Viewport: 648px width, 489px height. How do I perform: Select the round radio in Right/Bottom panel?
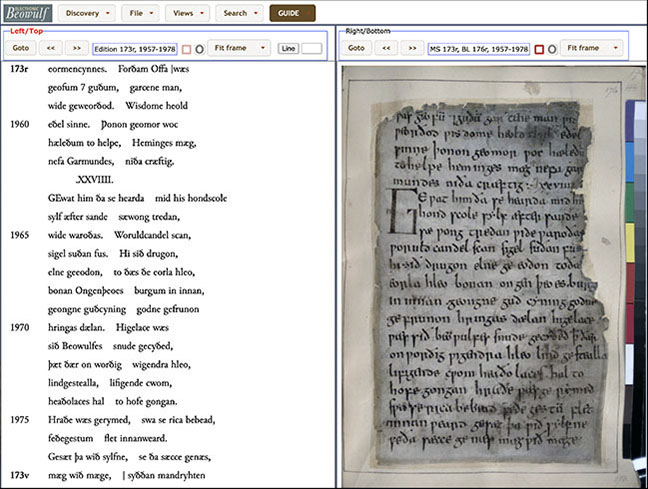pyautogui.click(x=552, y=50)
